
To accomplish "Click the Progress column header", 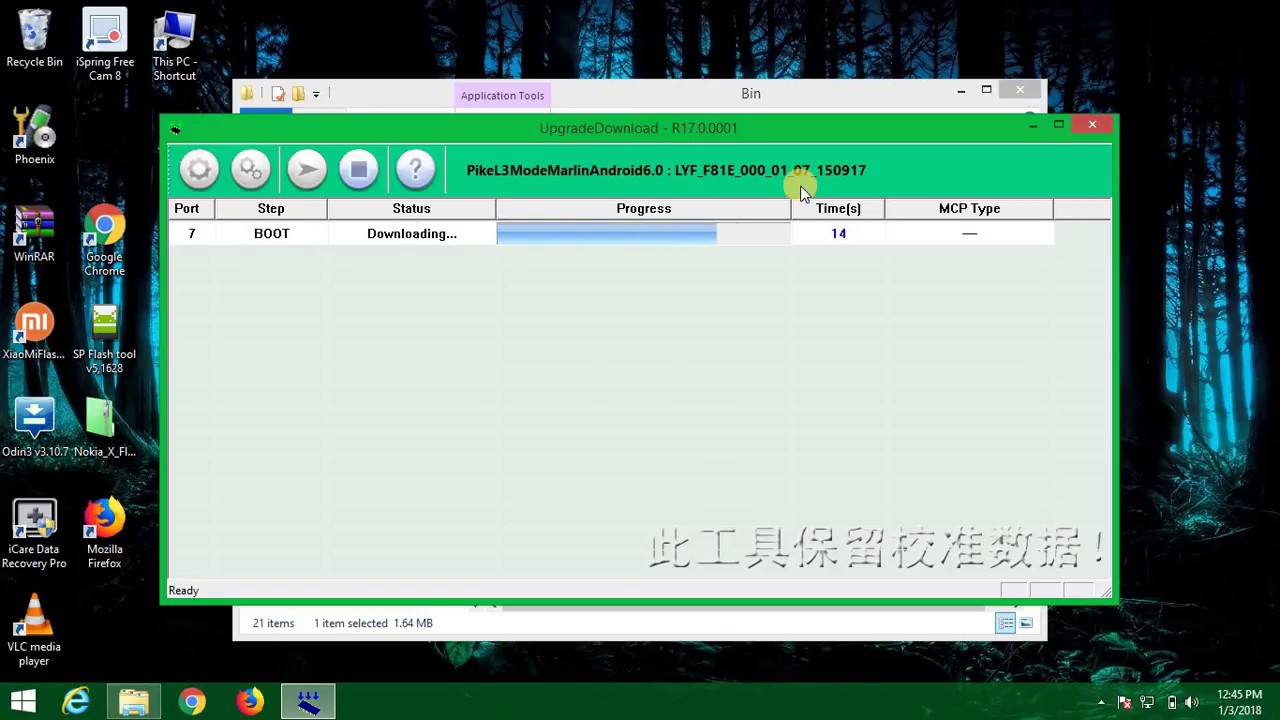I will click(643, 208).
